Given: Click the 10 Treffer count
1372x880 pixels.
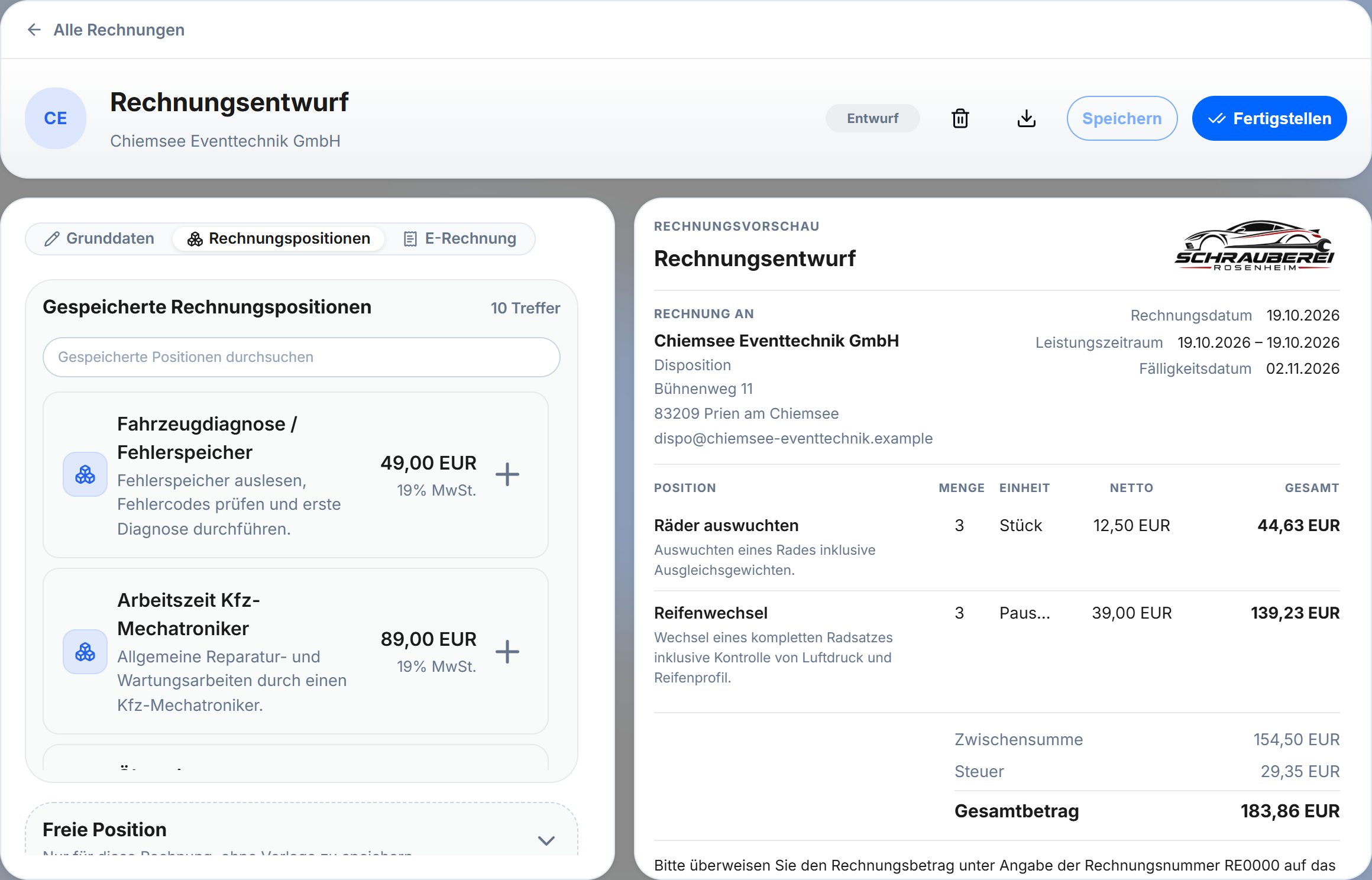Looking at the screenshot, I should coord(525,308).
